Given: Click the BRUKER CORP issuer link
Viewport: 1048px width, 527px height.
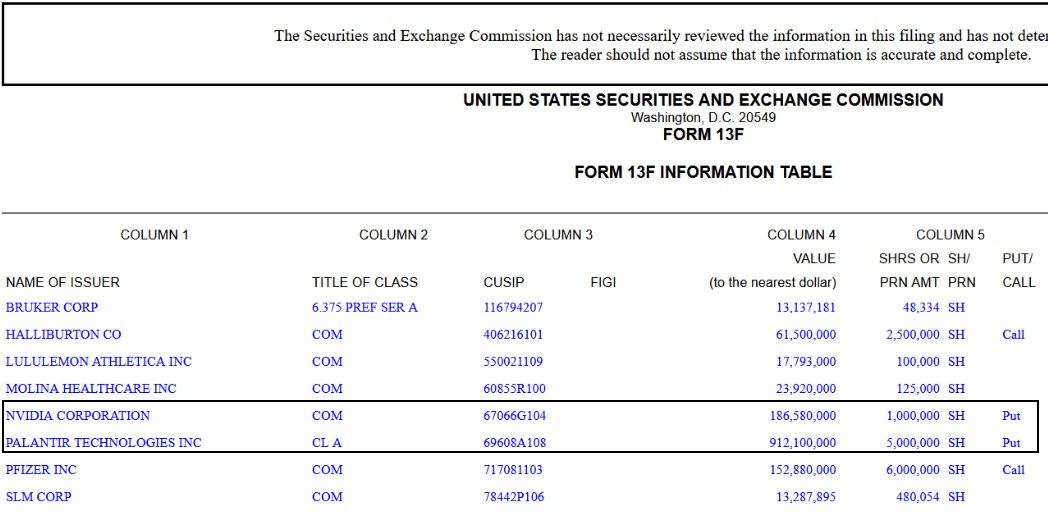Looking at the screenshot, I should point(52,307).
